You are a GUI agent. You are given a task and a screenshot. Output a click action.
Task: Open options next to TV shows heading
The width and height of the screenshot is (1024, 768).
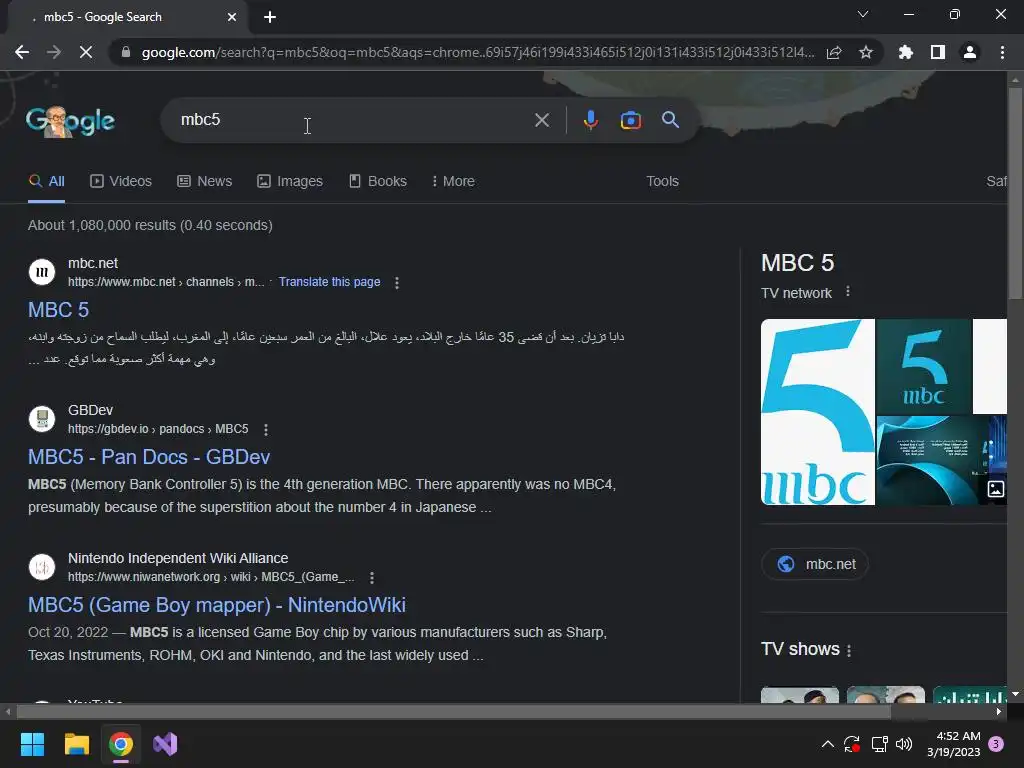tap(849, 650)
